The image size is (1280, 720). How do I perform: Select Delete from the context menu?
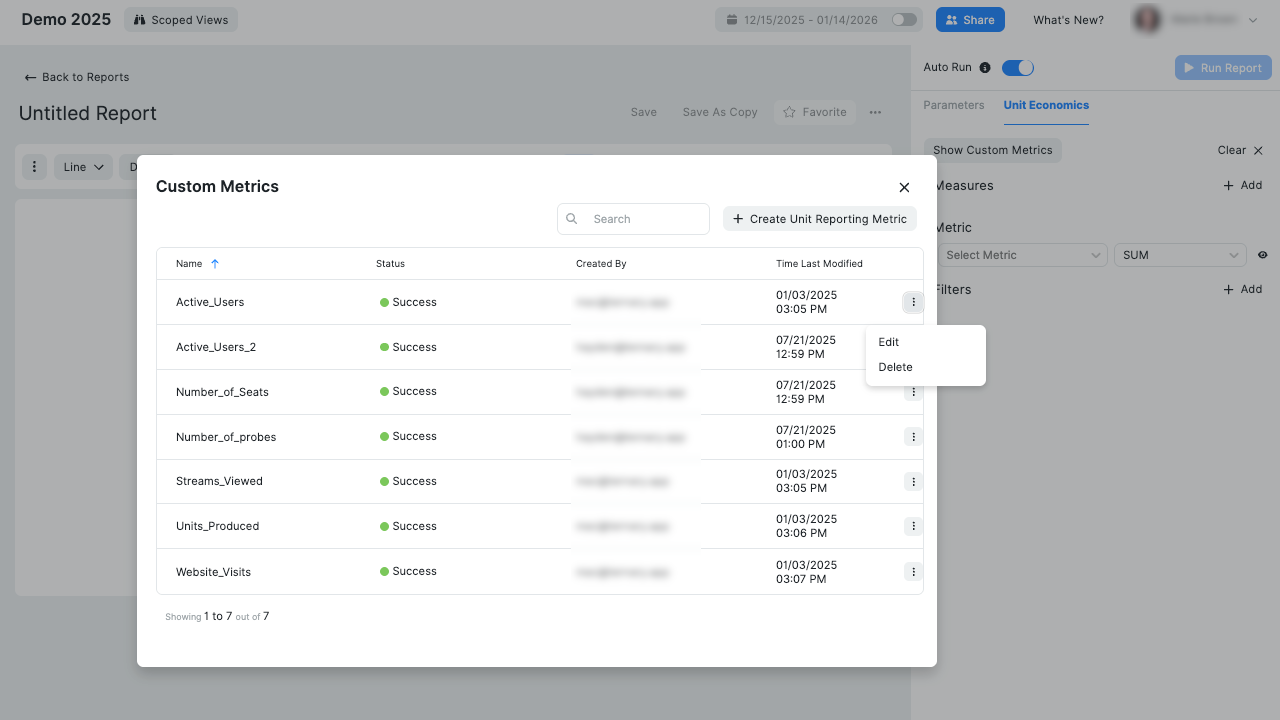click(x=895, y=366)
